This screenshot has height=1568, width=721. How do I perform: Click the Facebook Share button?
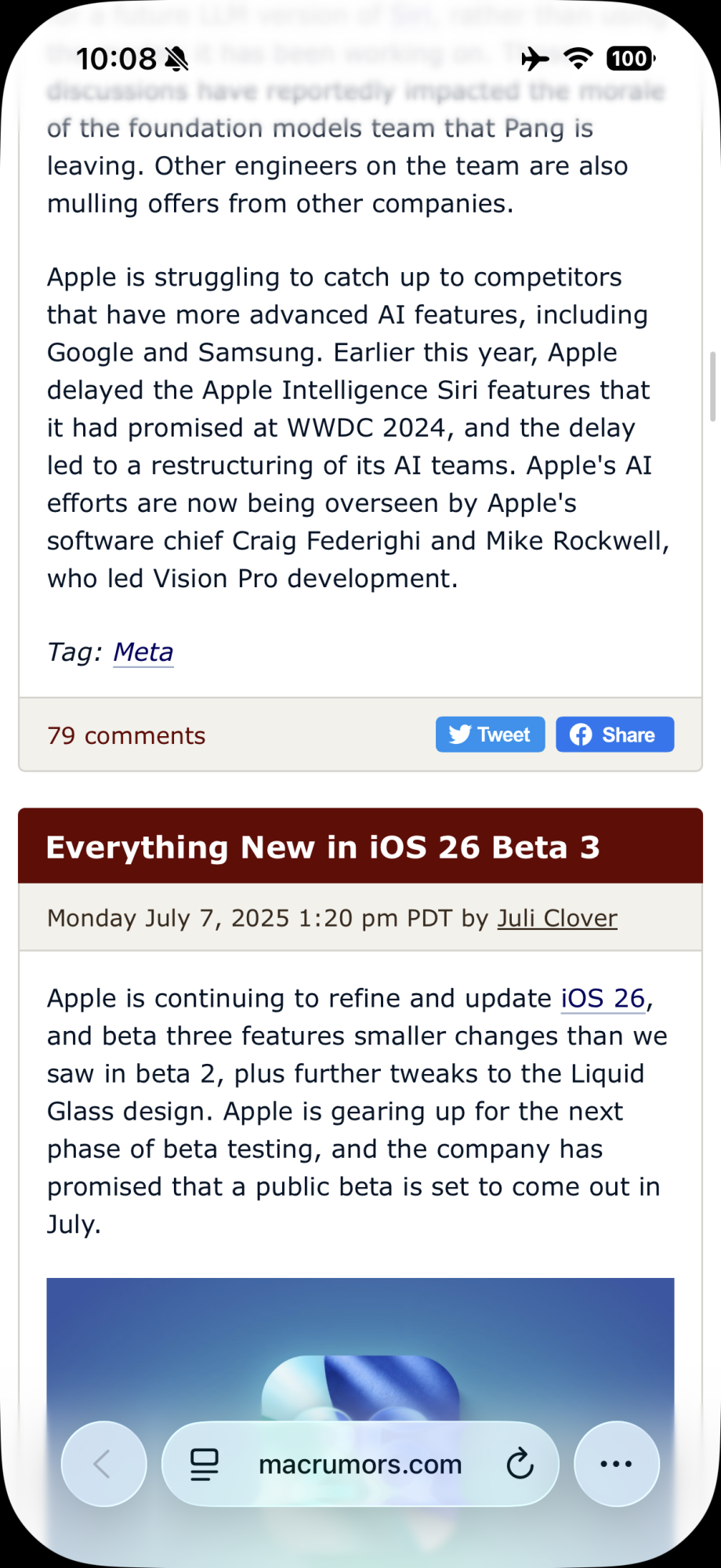point(615,735)
